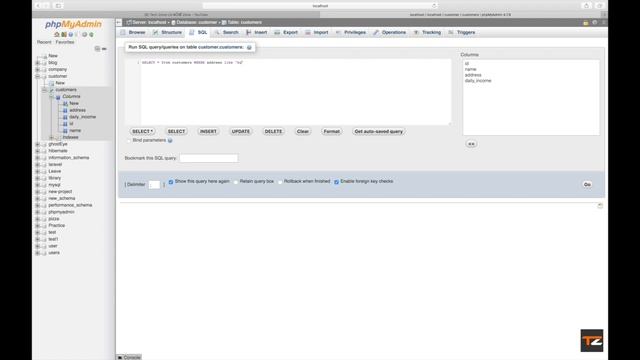640x360 pixels.
Task: Click the customers table icon in the tree
Action: tap(51, 90)
